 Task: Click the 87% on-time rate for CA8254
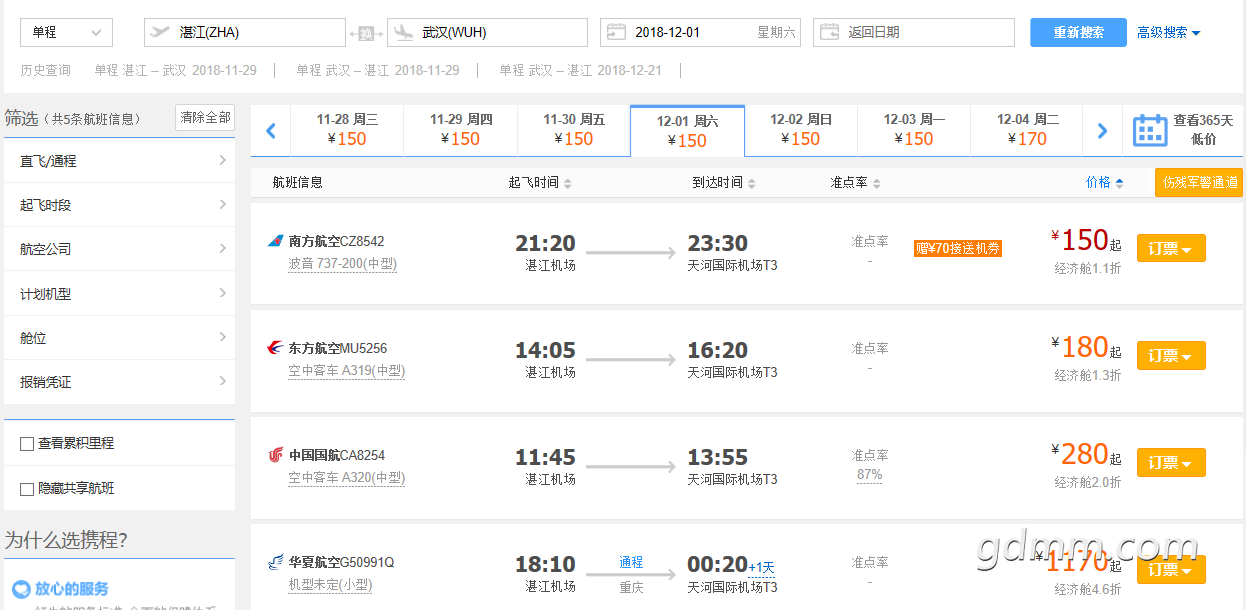tap(870, 474)
